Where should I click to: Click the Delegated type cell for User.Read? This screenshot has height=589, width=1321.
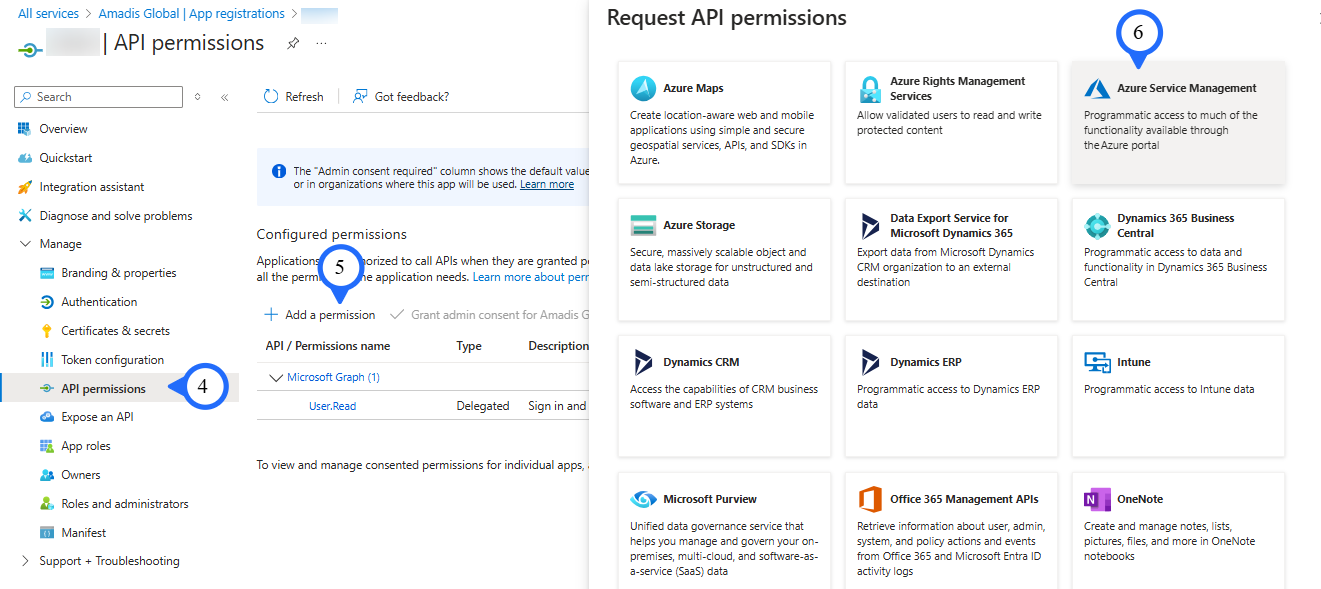483,406
